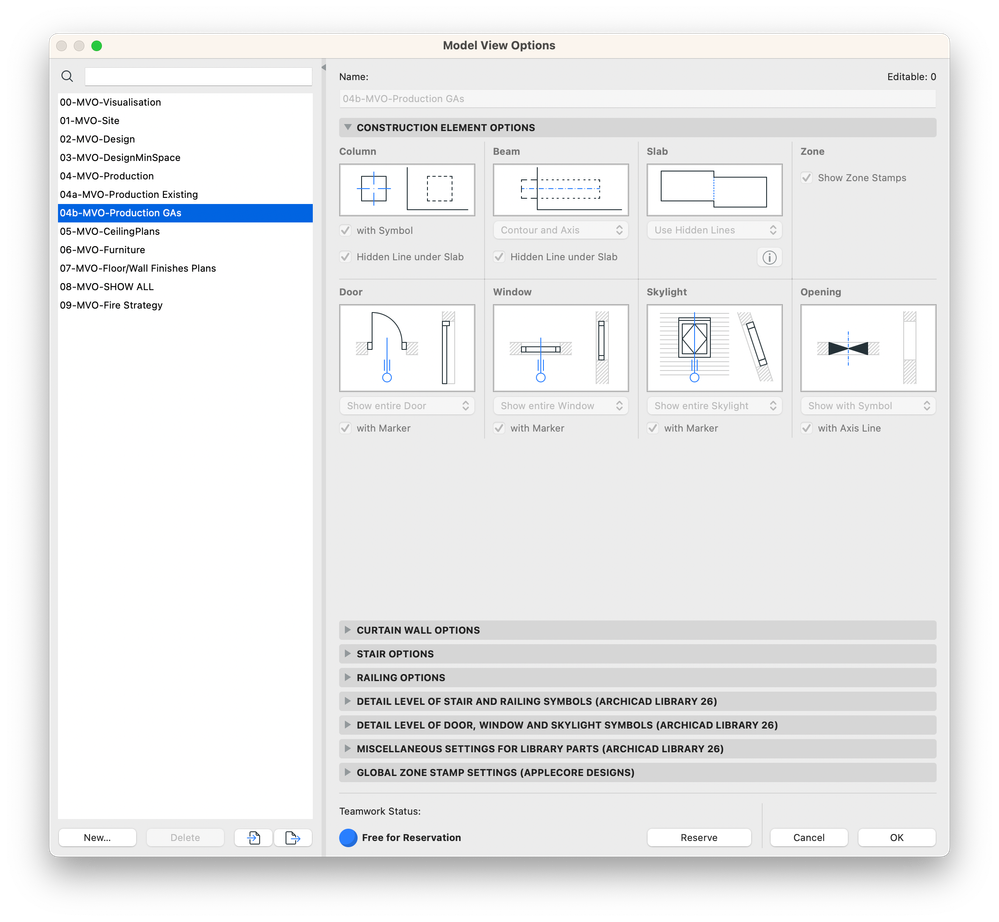
Task: Open the Show entire Window dropdown
Action: tap(561, 406)
